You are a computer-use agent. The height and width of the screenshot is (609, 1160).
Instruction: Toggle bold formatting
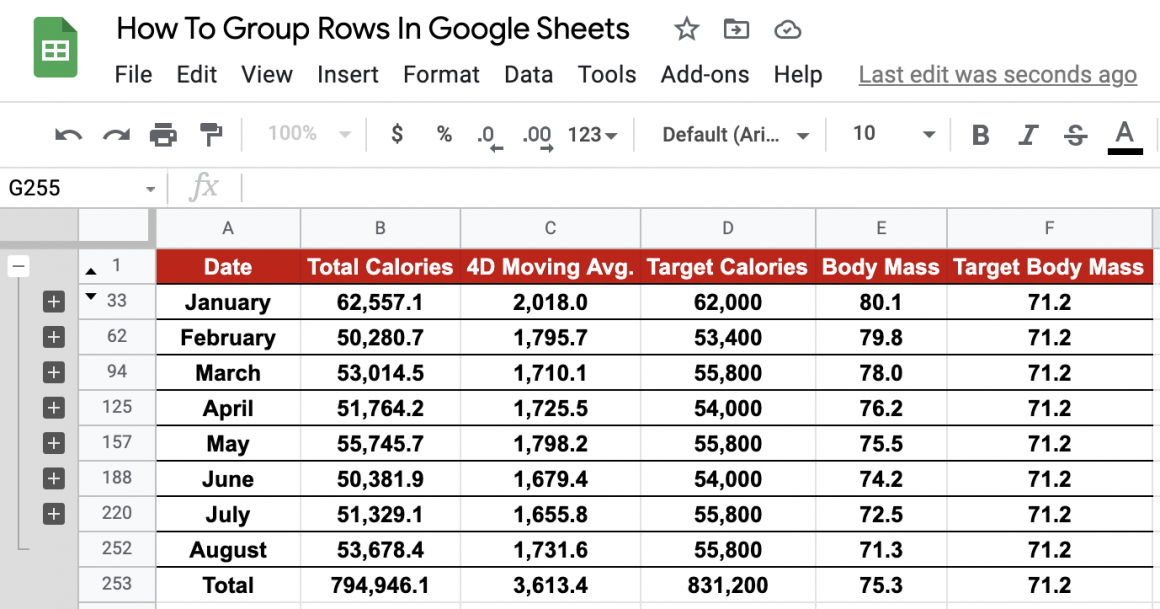pyautogui.click(x=980, y=135)
